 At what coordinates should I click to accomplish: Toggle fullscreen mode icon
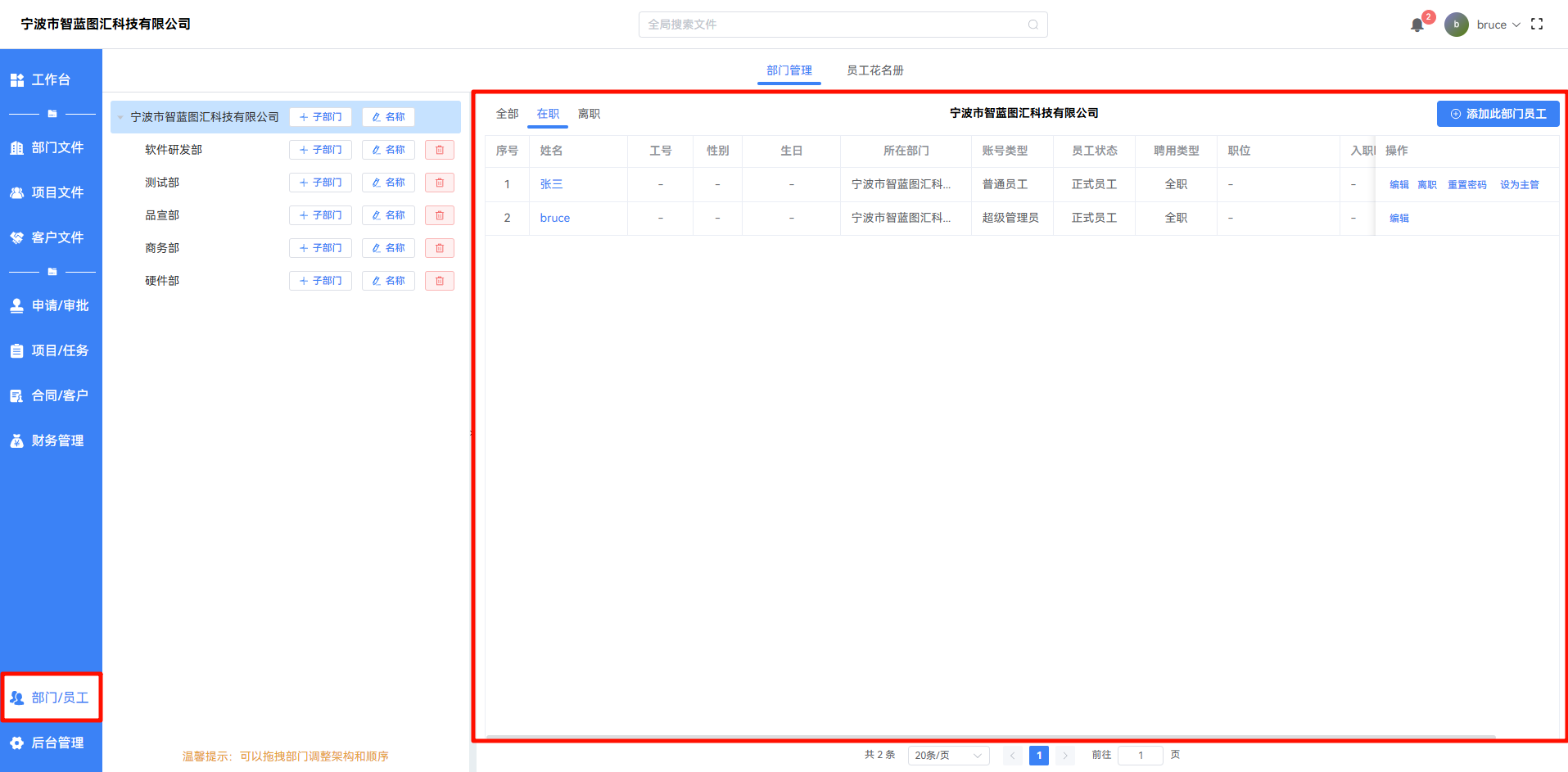(x=1537, y=25)
